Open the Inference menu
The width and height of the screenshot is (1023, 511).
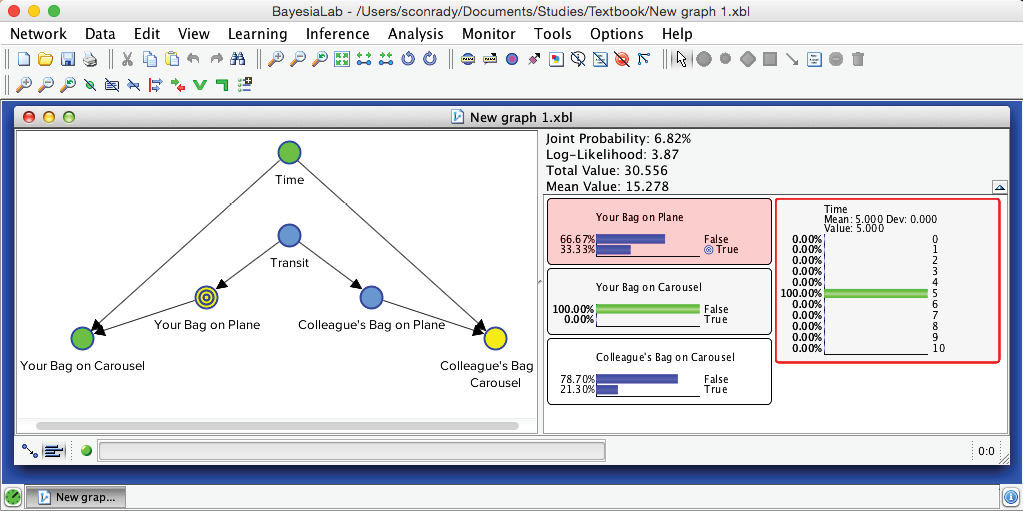337,34
